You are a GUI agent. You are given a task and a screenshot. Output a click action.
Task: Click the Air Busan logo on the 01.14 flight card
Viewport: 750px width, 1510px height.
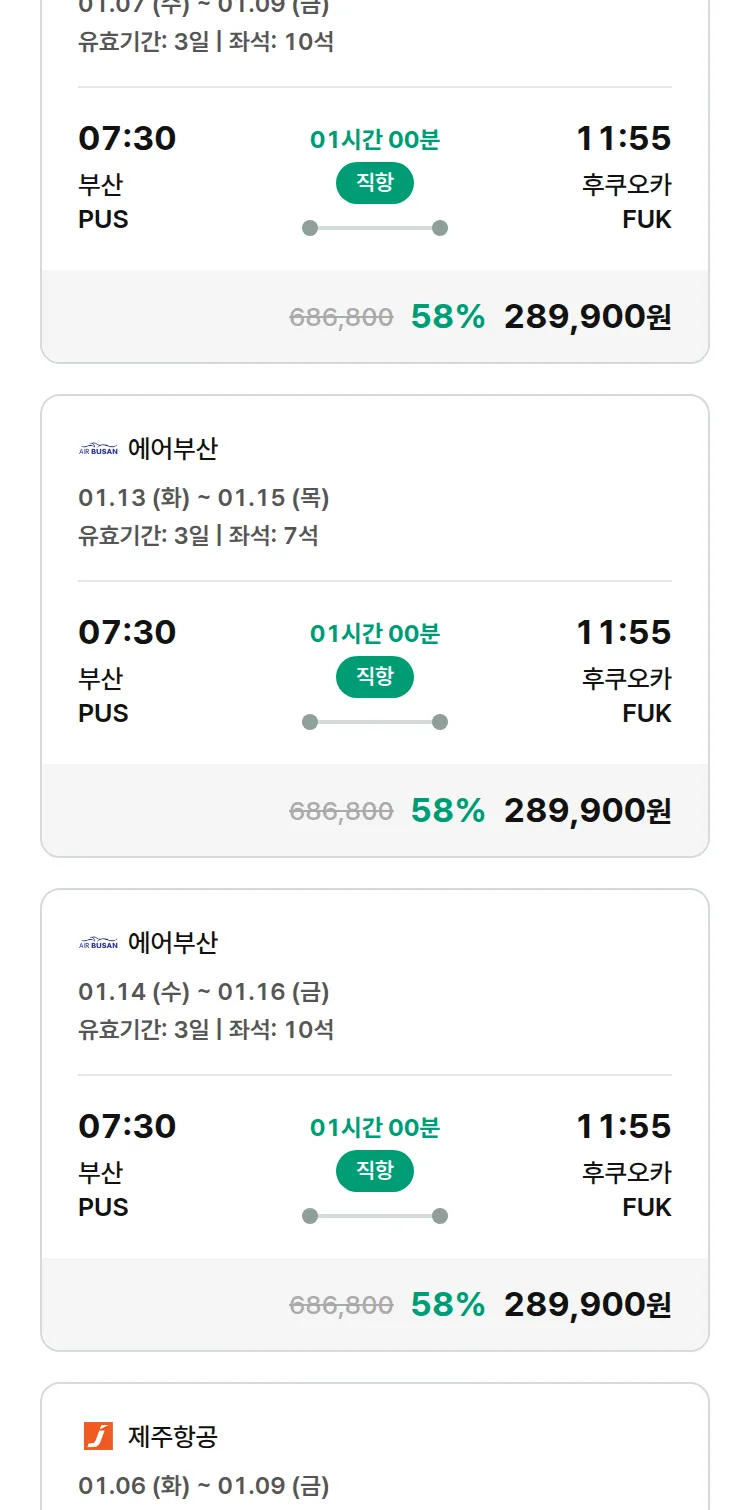coord(98,944)
